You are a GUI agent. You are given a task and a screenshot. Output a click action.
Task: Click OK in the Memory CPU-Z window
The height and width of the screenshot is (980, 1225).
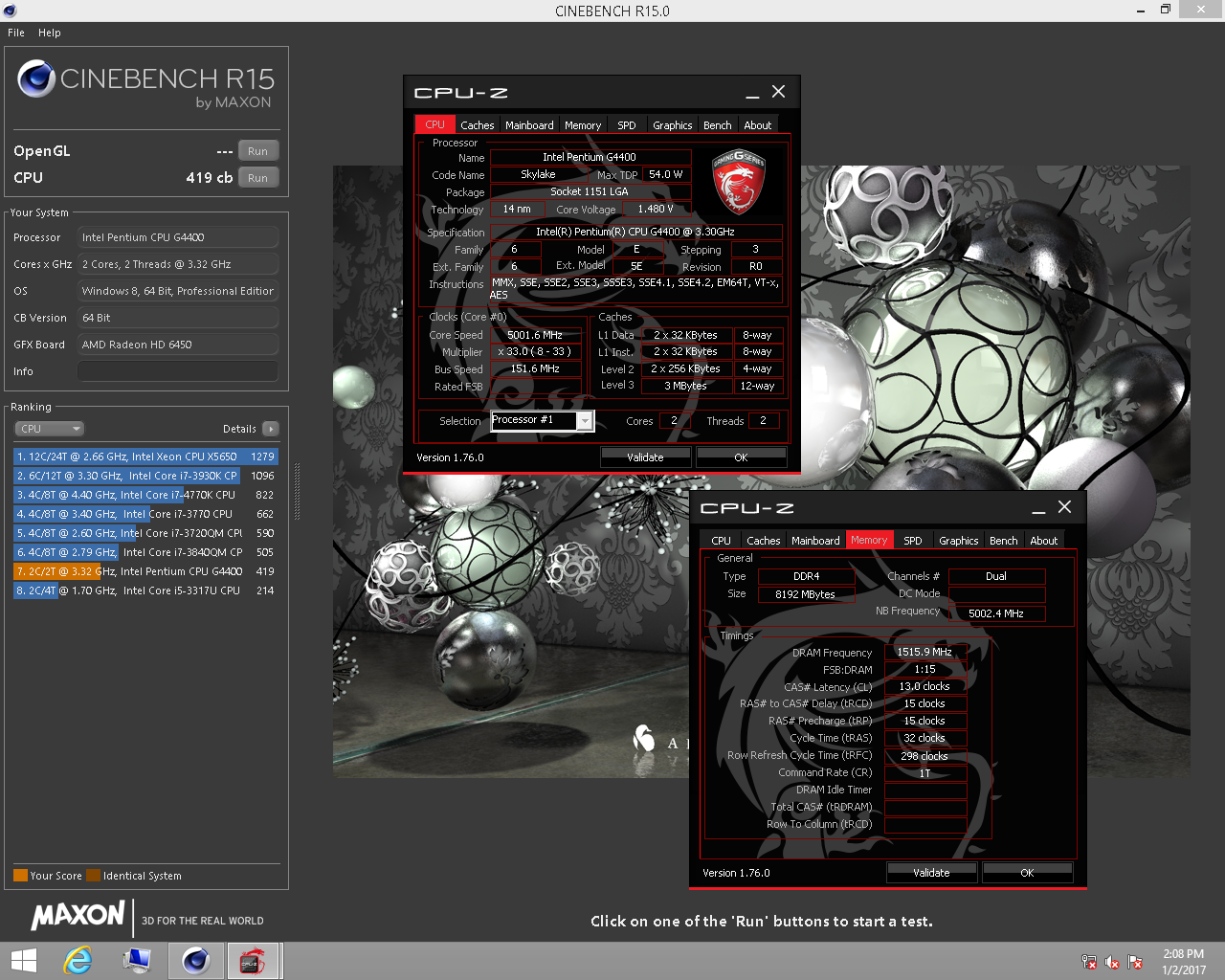[x=1027, y=873]
